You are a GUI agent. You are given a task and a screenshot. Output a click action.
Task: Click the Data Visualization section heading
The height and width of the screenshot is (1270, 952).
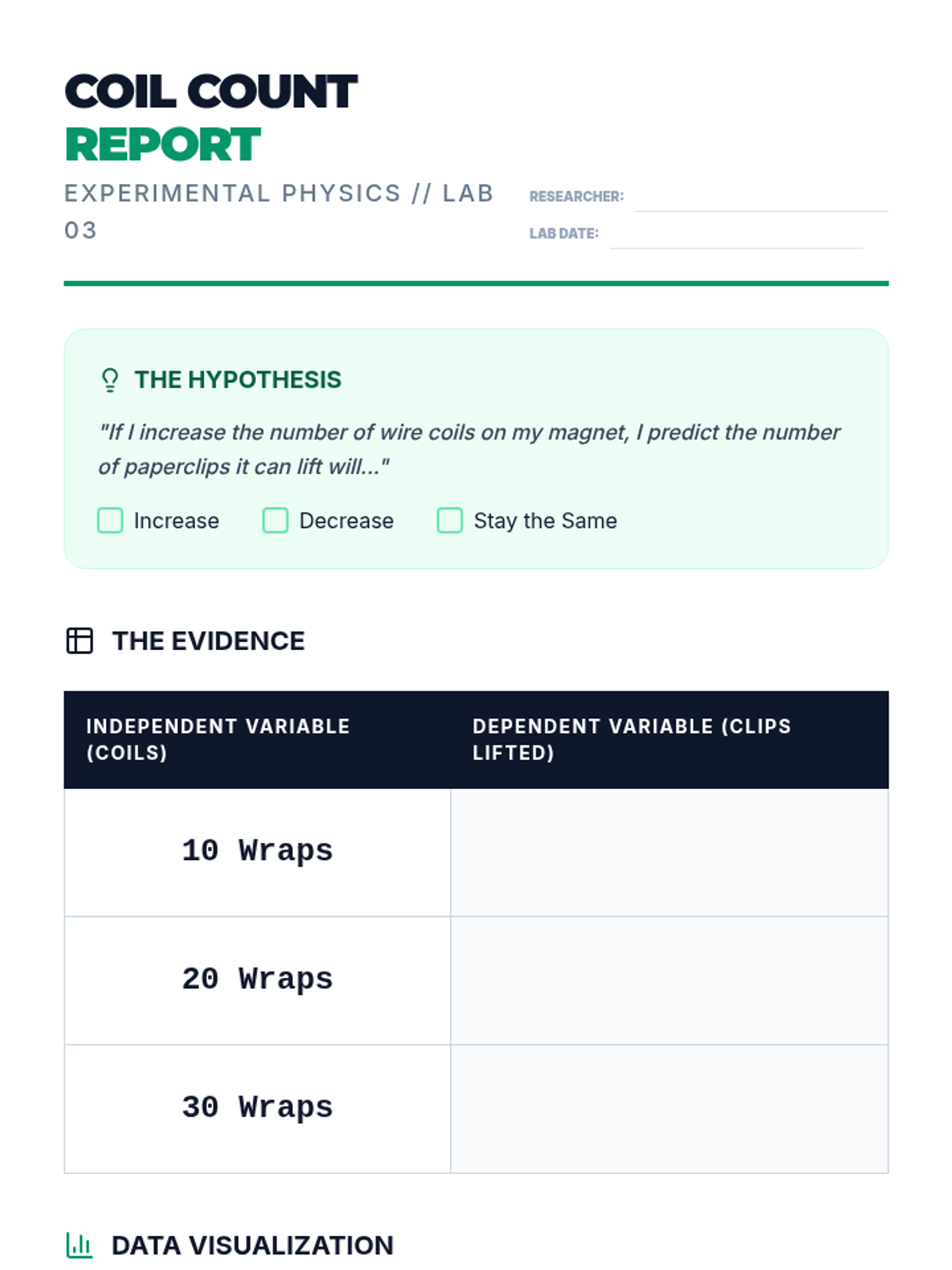click(252, 1245)
